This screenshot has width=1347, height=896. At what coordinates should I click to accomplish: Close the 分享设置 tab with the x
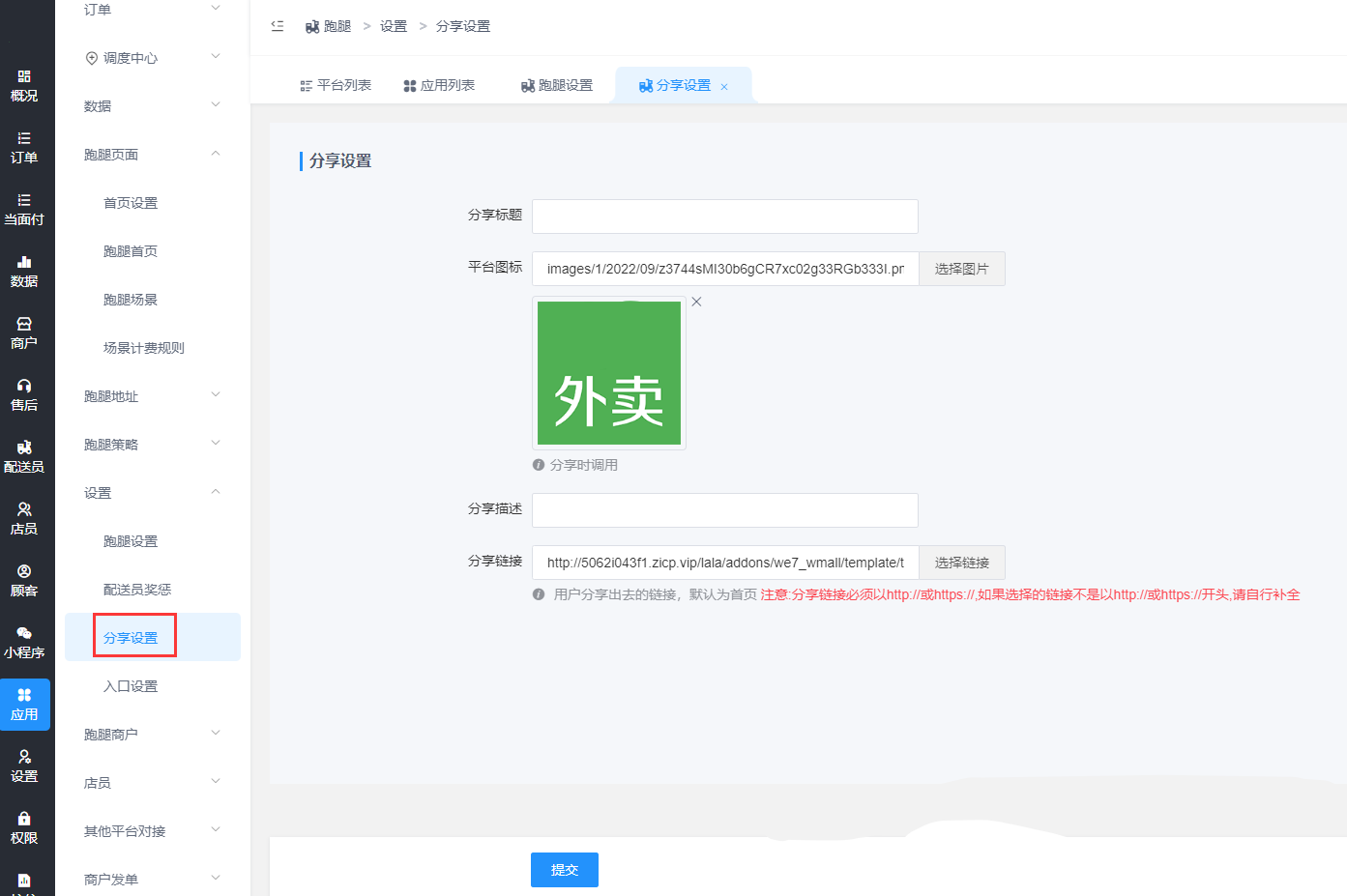click(x=724, y=87)
